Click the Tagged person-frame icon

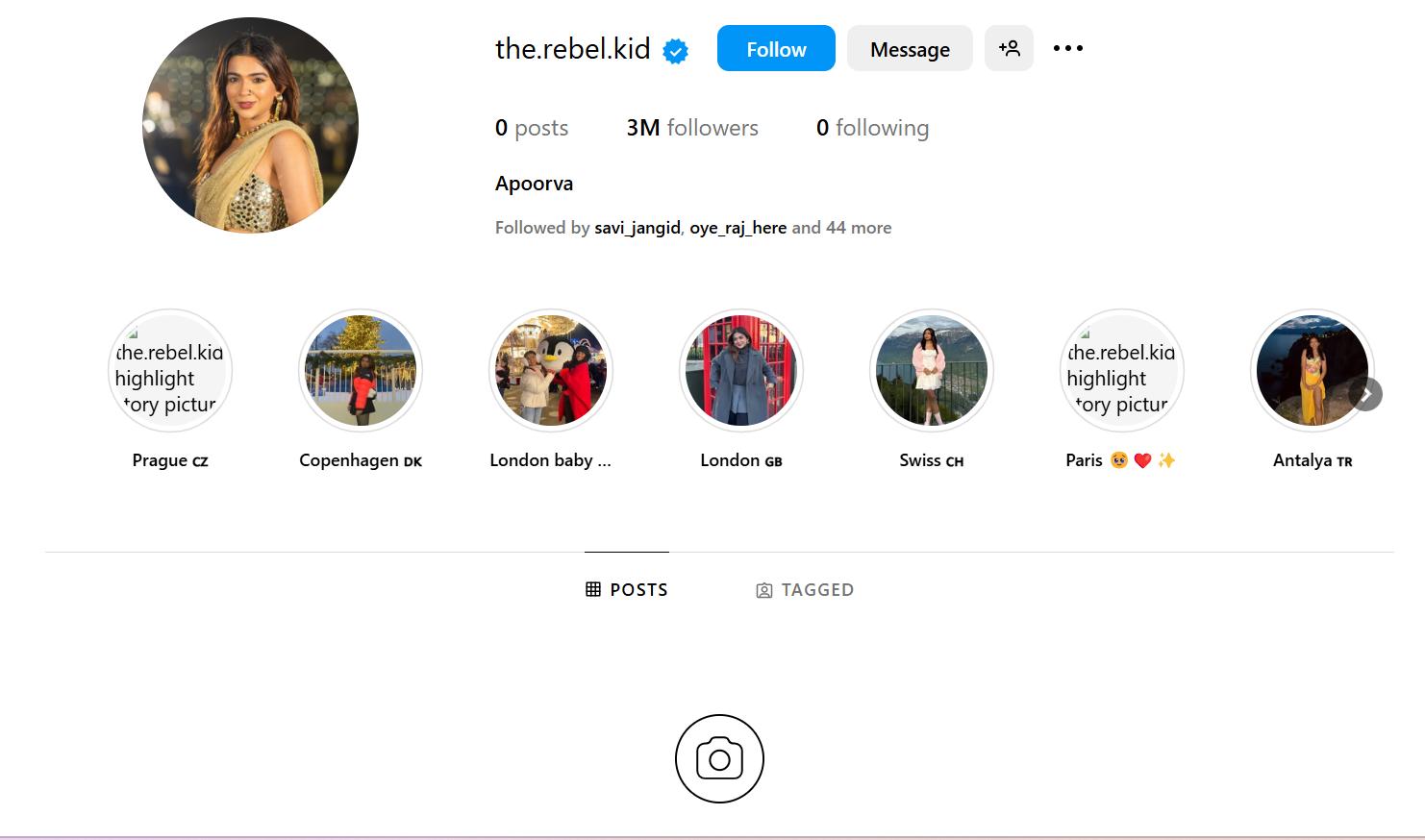764,590
